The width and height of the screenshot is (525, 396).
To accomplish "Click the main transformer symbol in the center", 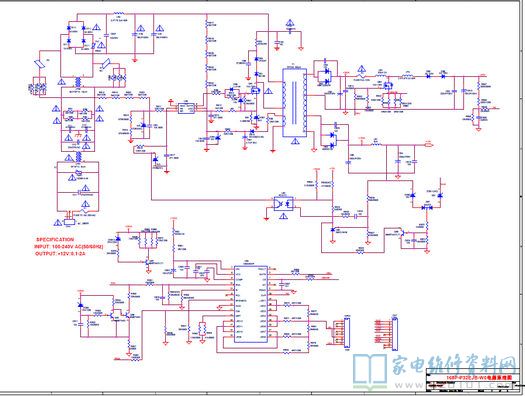I will (295, 102).
